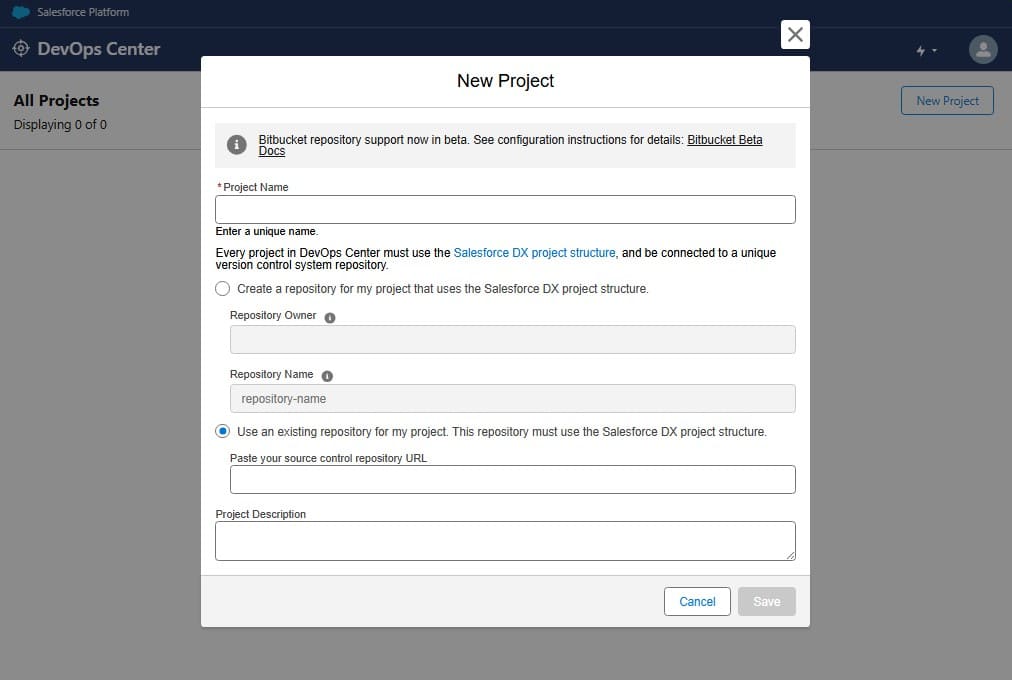Click 'Displaying 0 of 0' text

(x=61, y=125)
